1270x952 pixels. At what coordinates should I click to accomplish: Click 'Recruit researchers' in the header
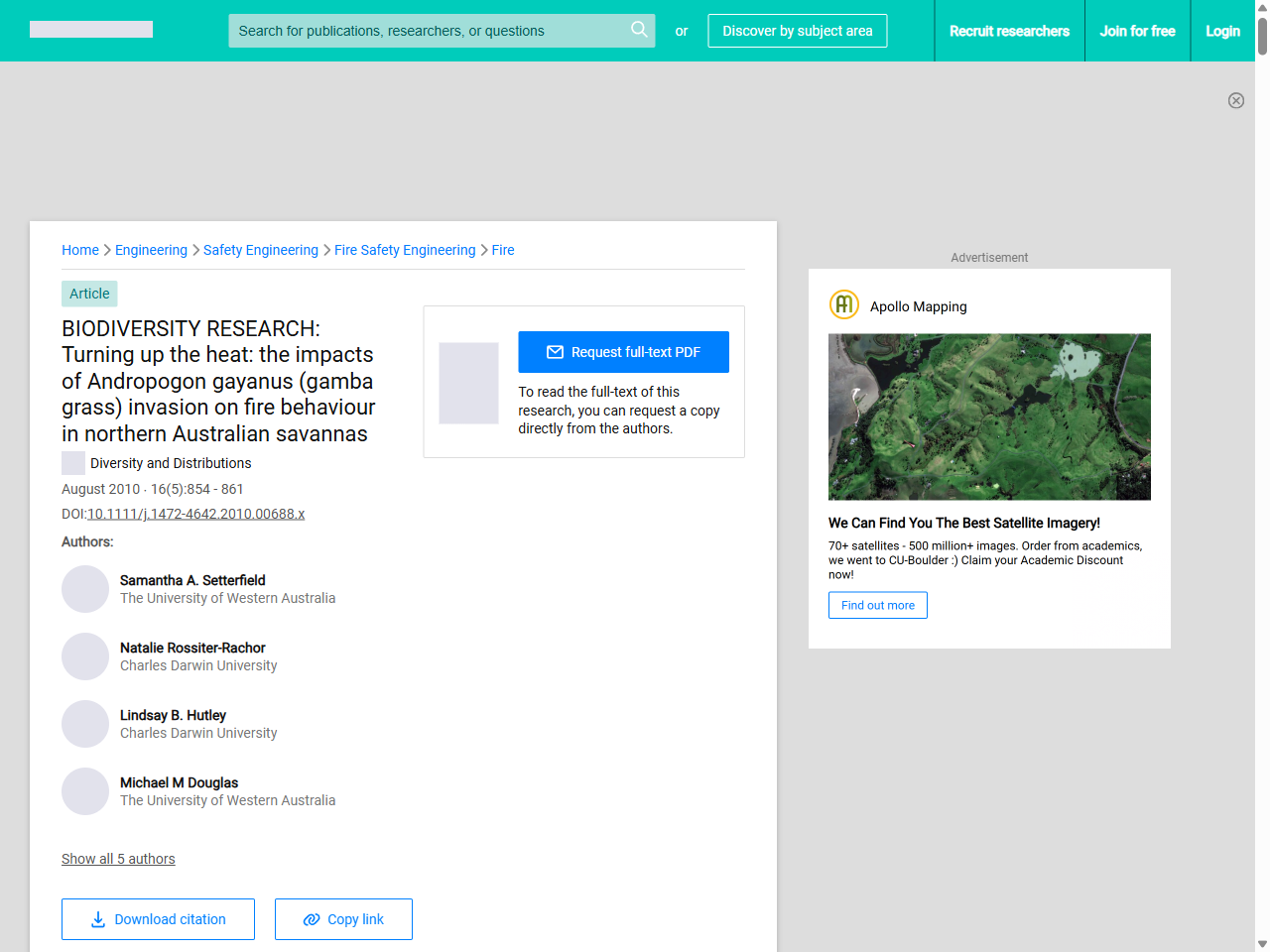1010,31
